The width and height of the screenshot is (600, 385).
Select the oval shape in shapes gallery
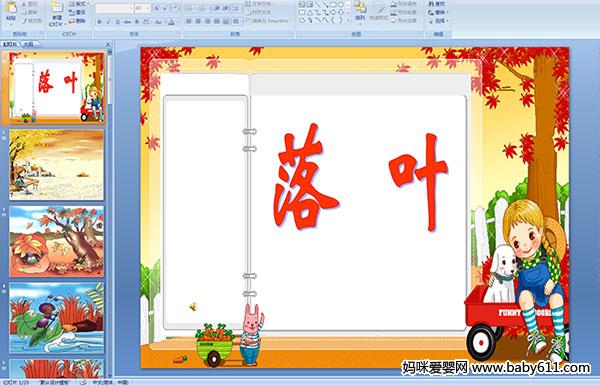click(x=341, y=5)
